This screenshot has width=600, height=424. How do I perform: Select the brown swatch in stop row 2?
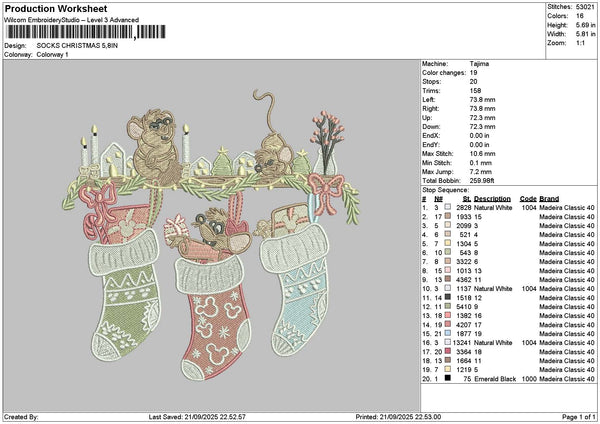(x=447, y=216)
